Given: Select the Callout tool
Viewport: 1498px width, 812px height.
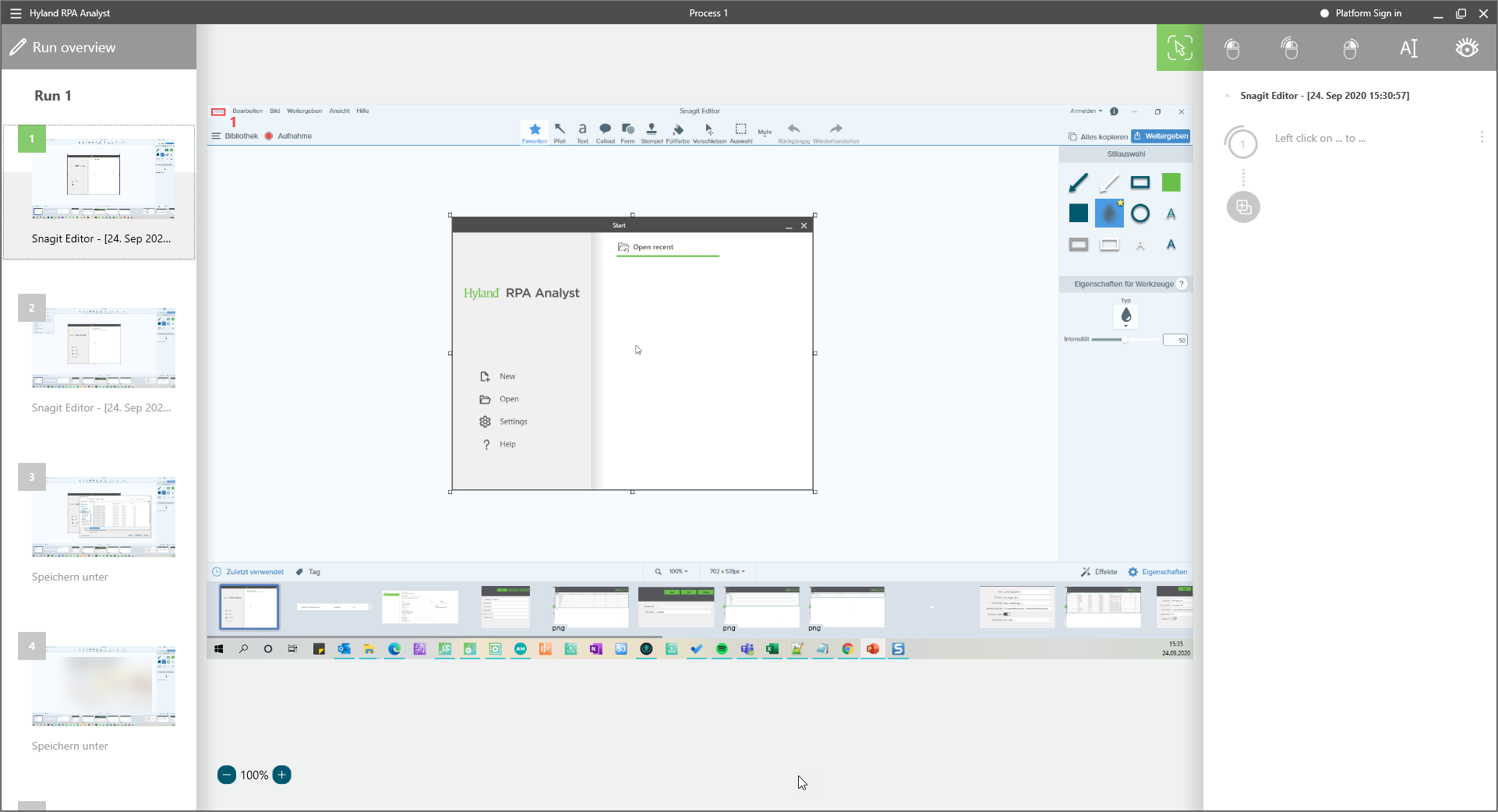Looking at the screenshot, I should 605,131.
